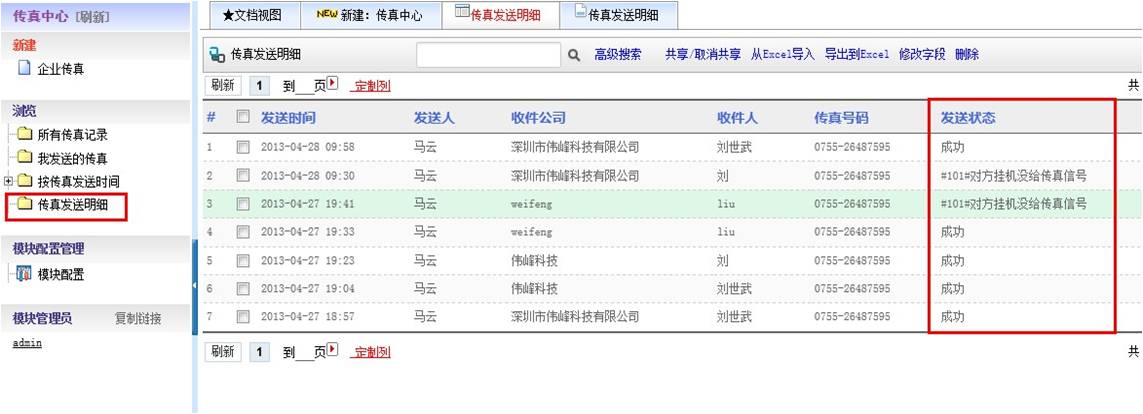Open 所有传真记录 in sidebar
The width and height of the screenshot is (1143, 414).
(73, 135)
